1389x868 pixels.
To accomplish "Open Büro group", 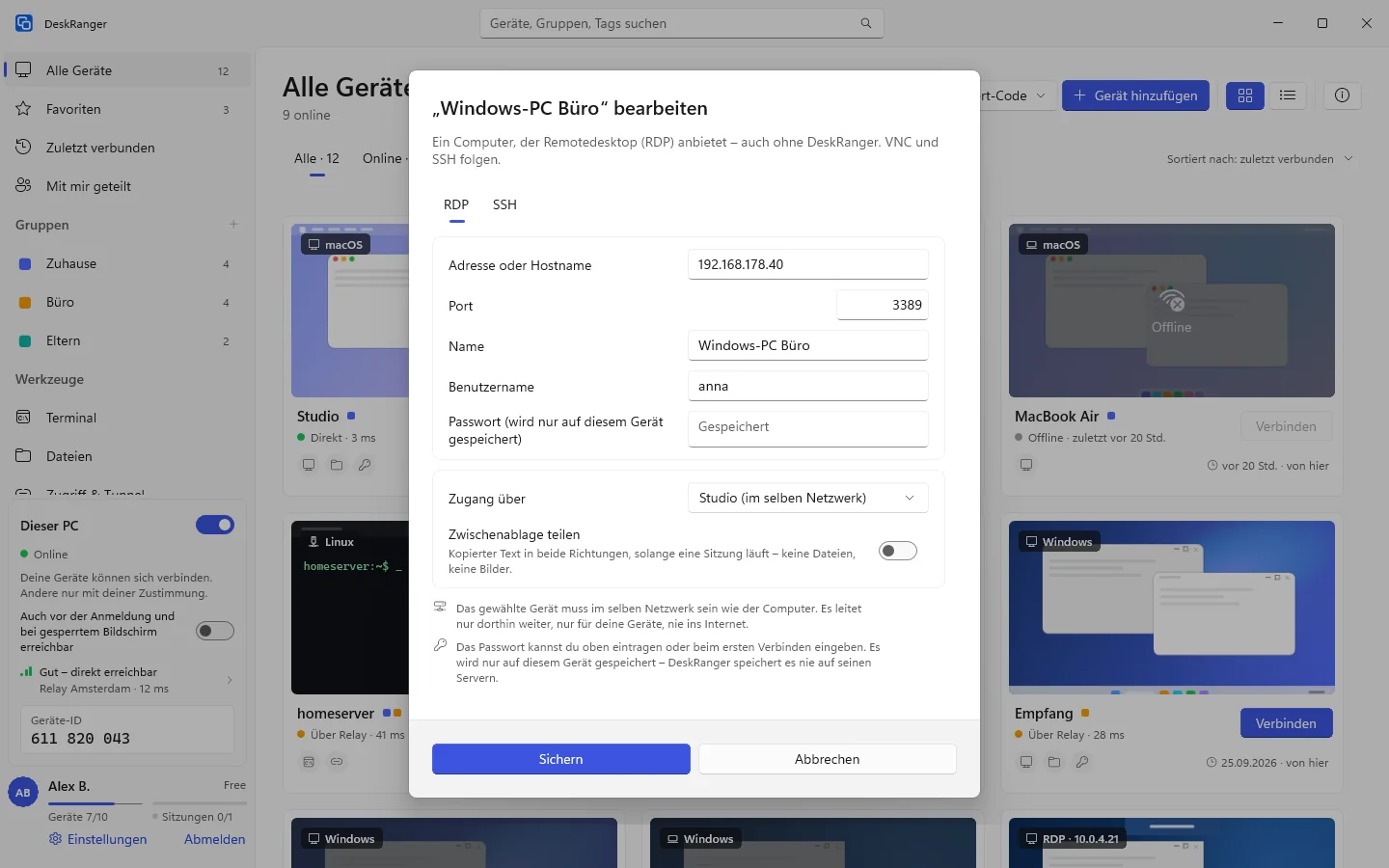I will click(x=125, y=302).
